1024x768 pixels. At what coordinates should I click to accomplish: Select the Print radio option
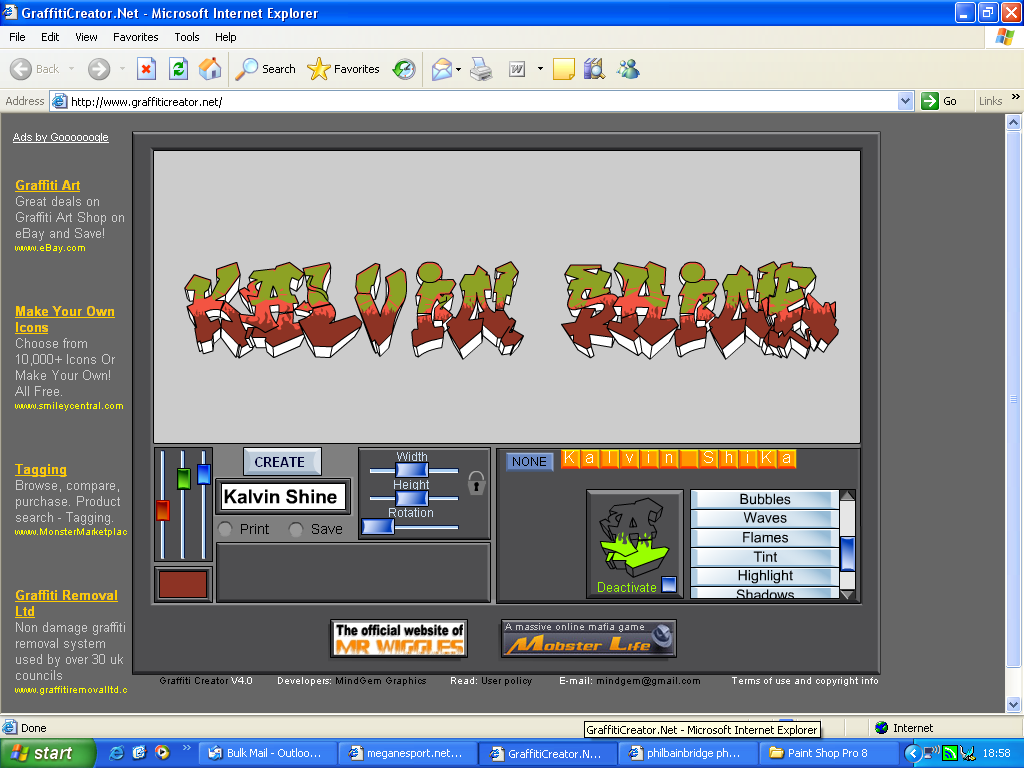(x=225, y=529)
